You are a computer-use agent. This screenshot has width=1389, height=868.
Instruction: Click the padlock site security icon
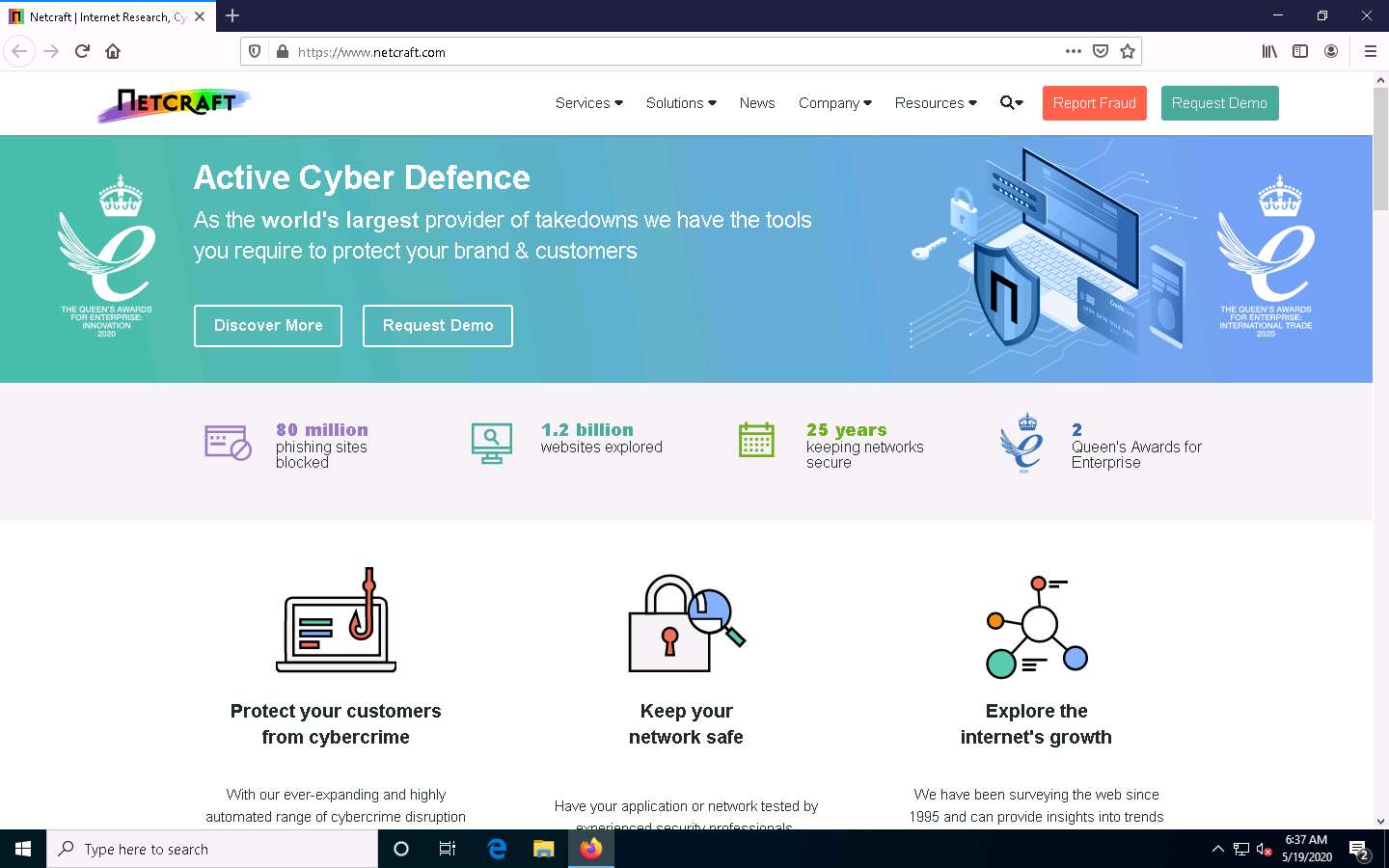click(282, 52)
